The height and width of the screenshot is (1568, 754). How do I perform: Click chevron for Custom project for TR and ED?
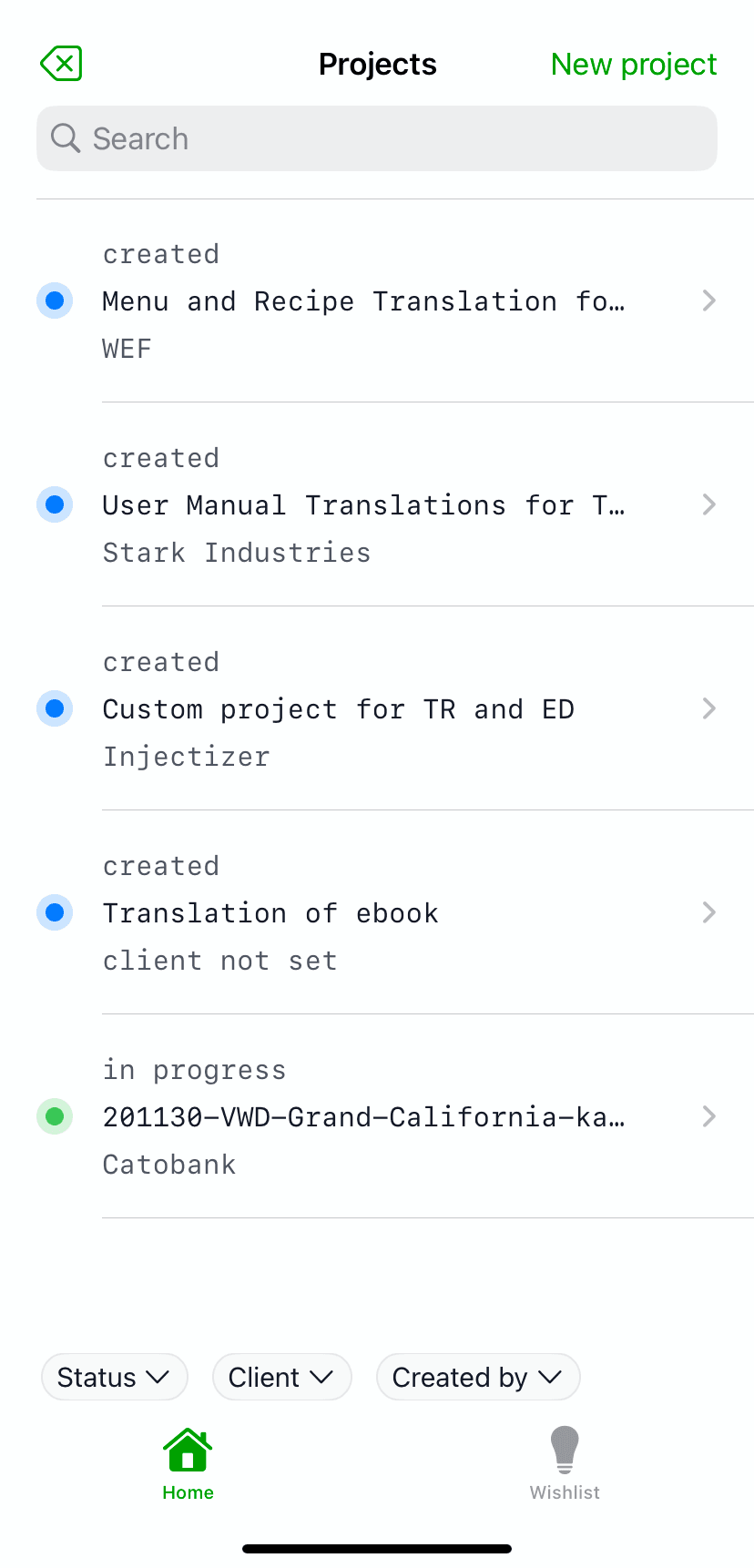pyautogui.click(x=709, y=708)
